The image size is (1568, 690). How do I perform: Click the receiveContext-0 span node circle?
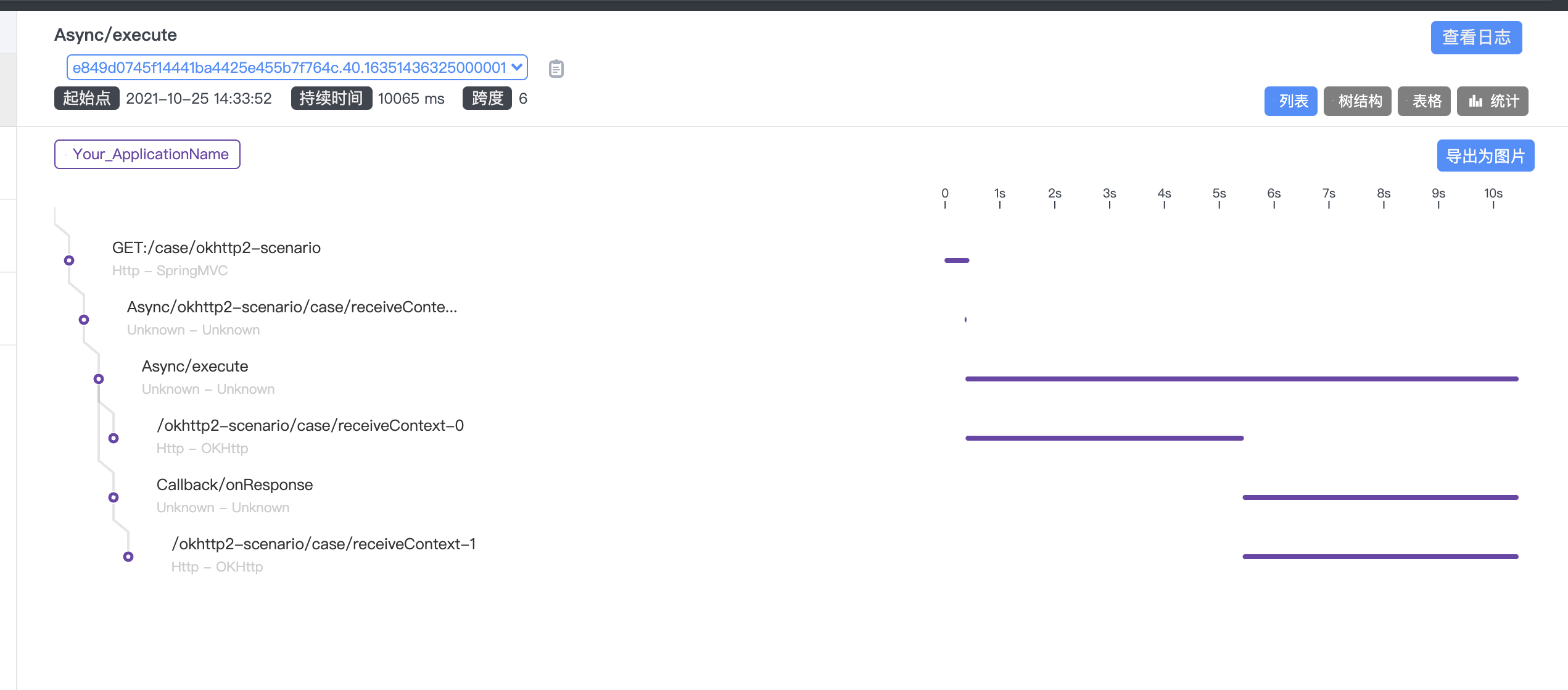tap(113, 438)
